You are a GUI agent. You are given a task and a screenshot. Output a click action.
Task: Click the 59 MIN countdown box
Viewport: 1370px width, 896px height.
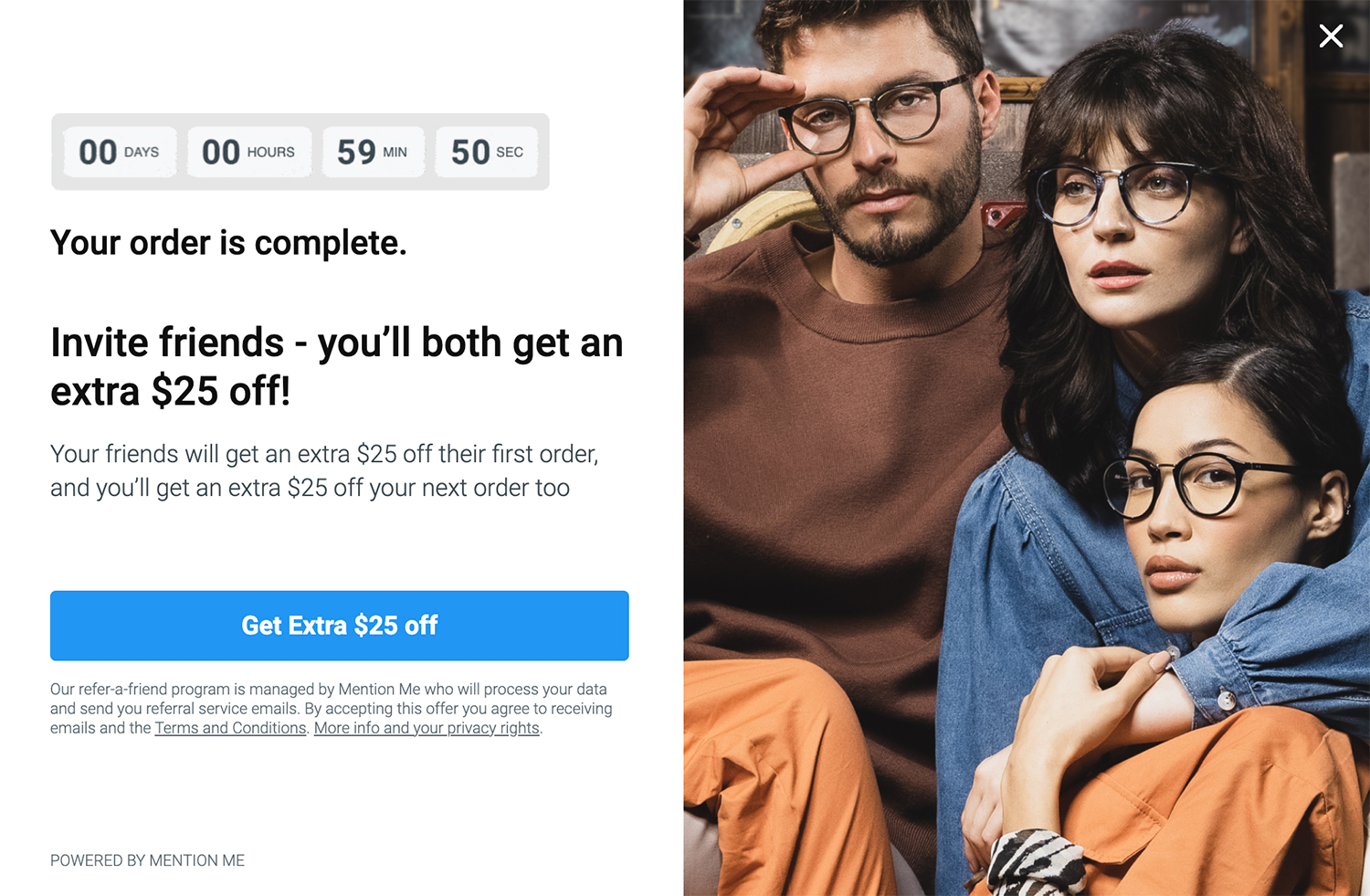(x=373, y=152)
